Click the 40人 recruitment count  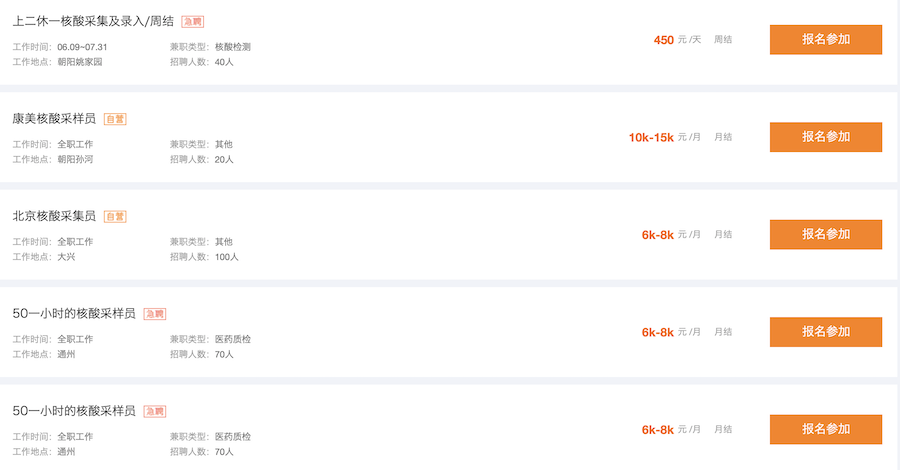tap(224, 62)
